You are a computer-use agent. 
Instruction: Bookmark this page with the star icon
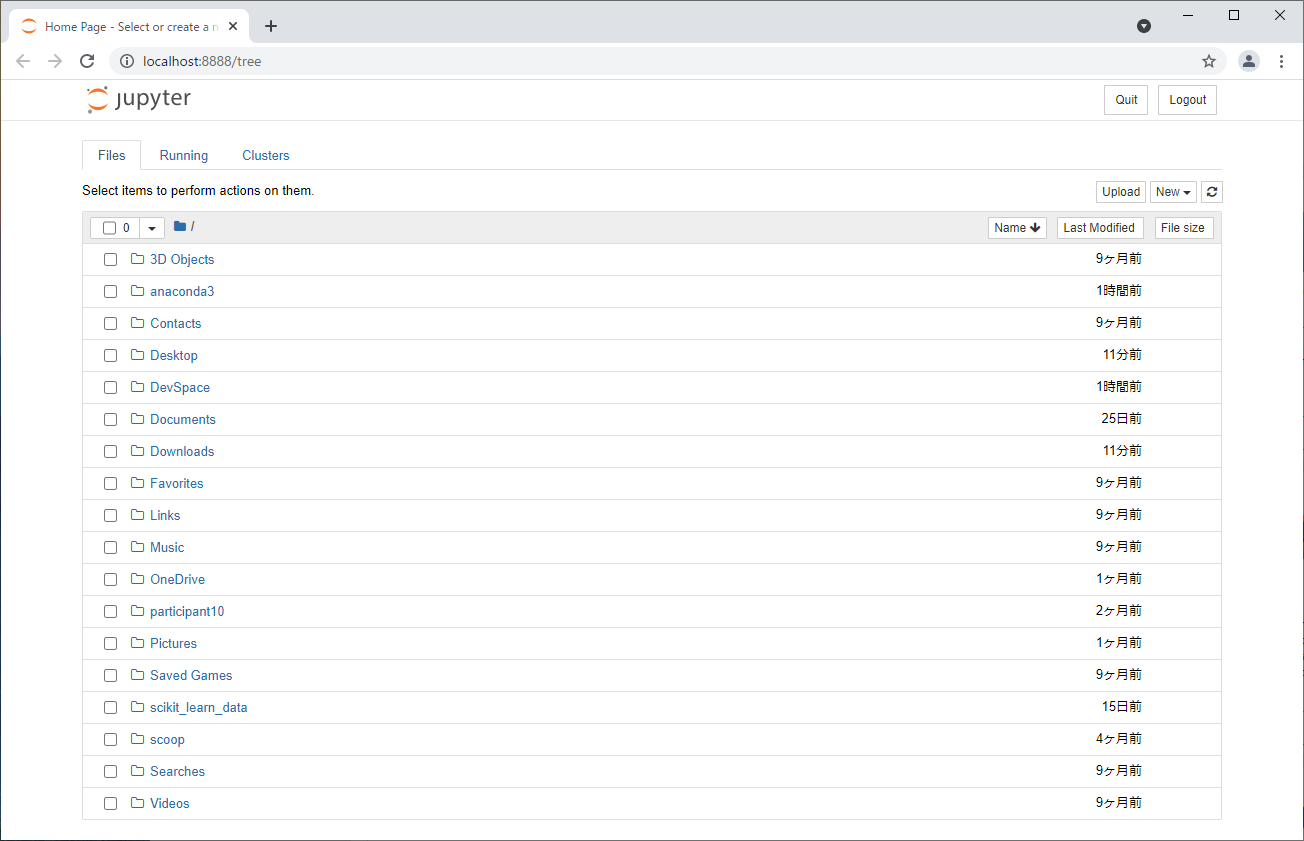click(x=1209, y=61)
